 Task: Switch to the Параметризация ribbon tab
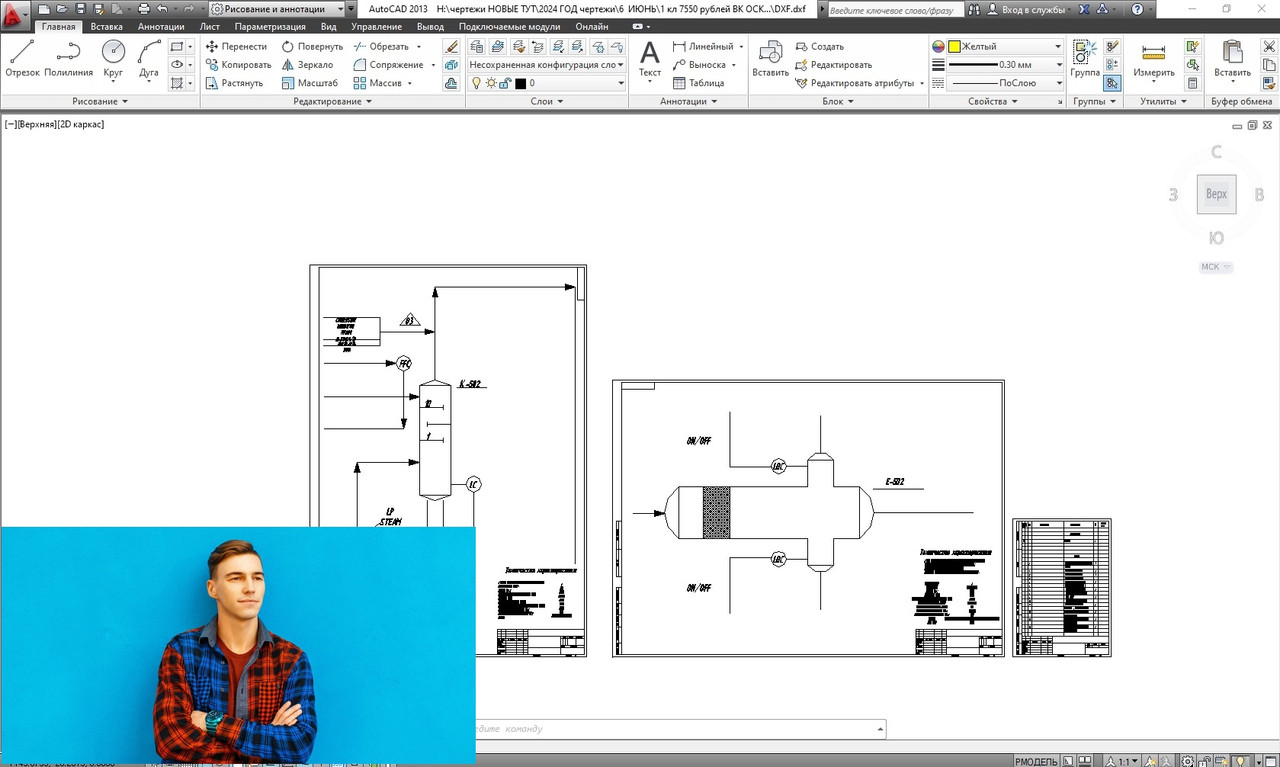270,27
